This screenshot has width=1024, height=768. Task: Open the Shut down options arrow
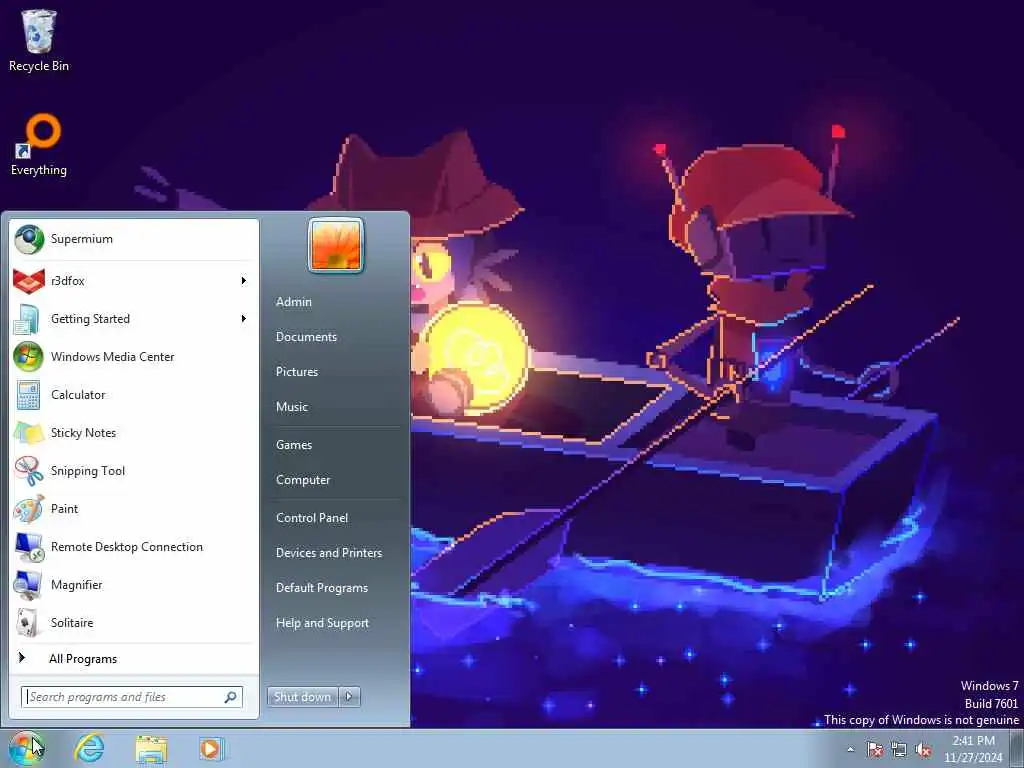pos(349,697)
